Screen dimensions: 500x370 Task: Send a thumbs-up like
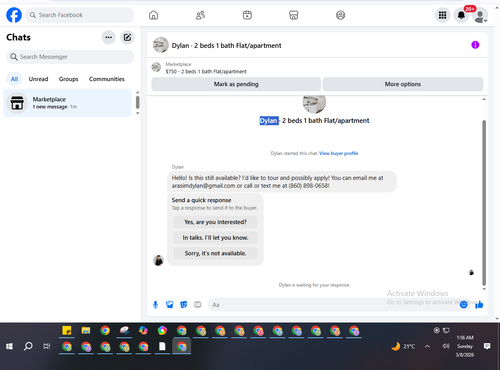coord(479,304)
